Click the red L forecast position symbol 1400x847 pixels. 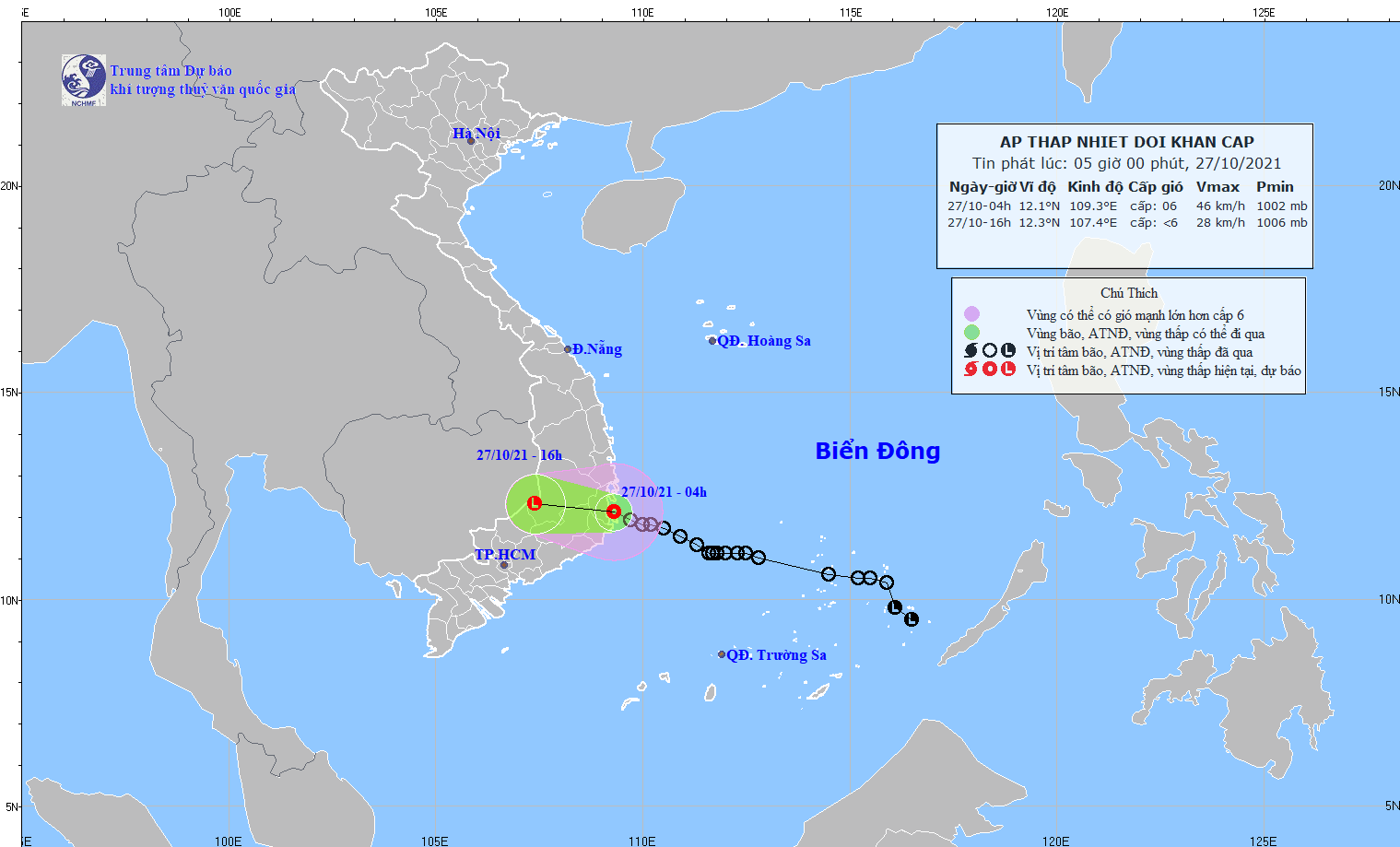[534, 502]
